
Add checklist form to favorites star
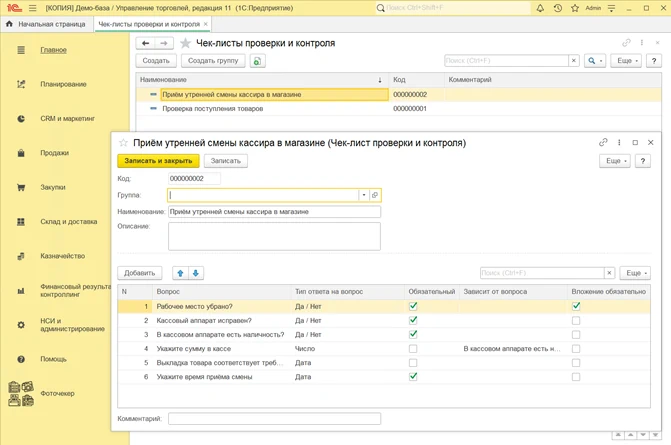tap(124, 143)
